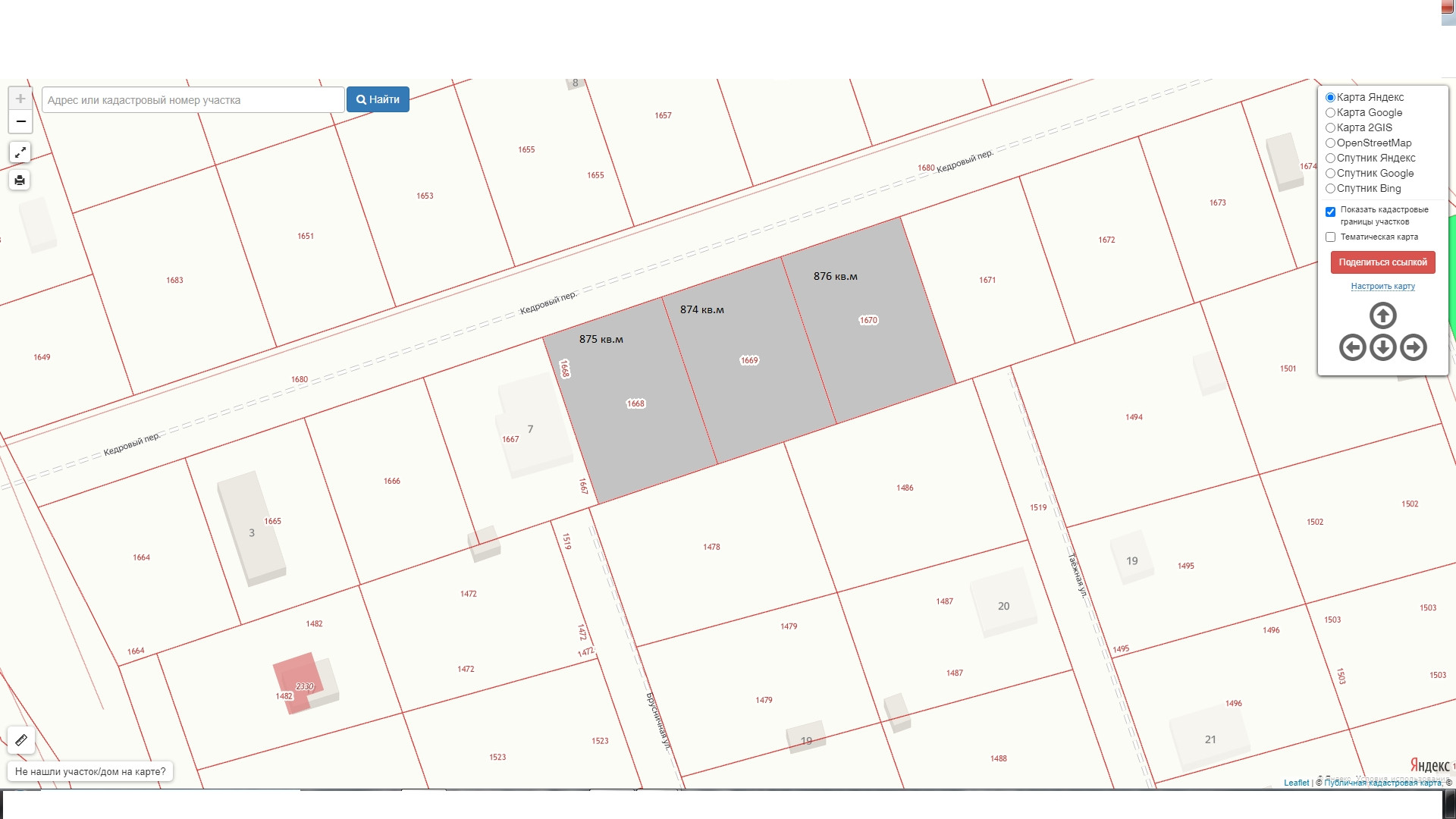Zoom in with the plus button

[x=20, y=99]
